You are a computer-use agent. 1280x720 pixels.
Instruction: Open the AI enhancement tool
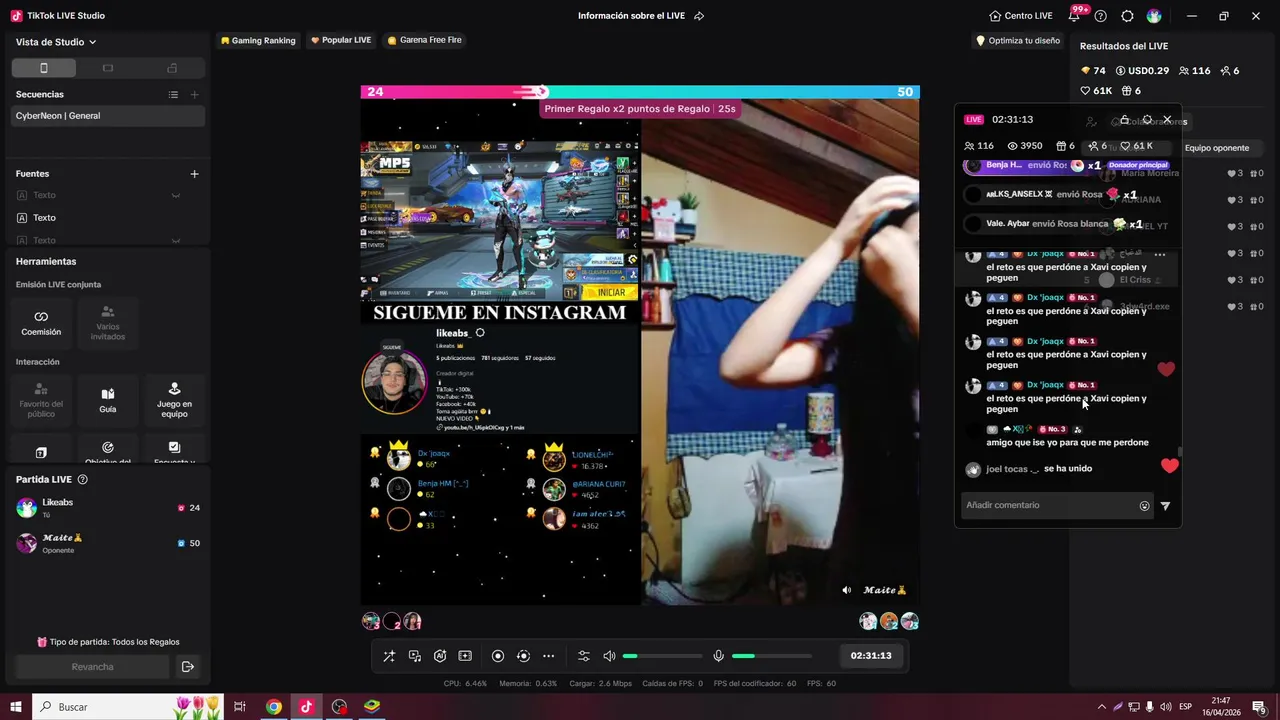coord(440,656)
